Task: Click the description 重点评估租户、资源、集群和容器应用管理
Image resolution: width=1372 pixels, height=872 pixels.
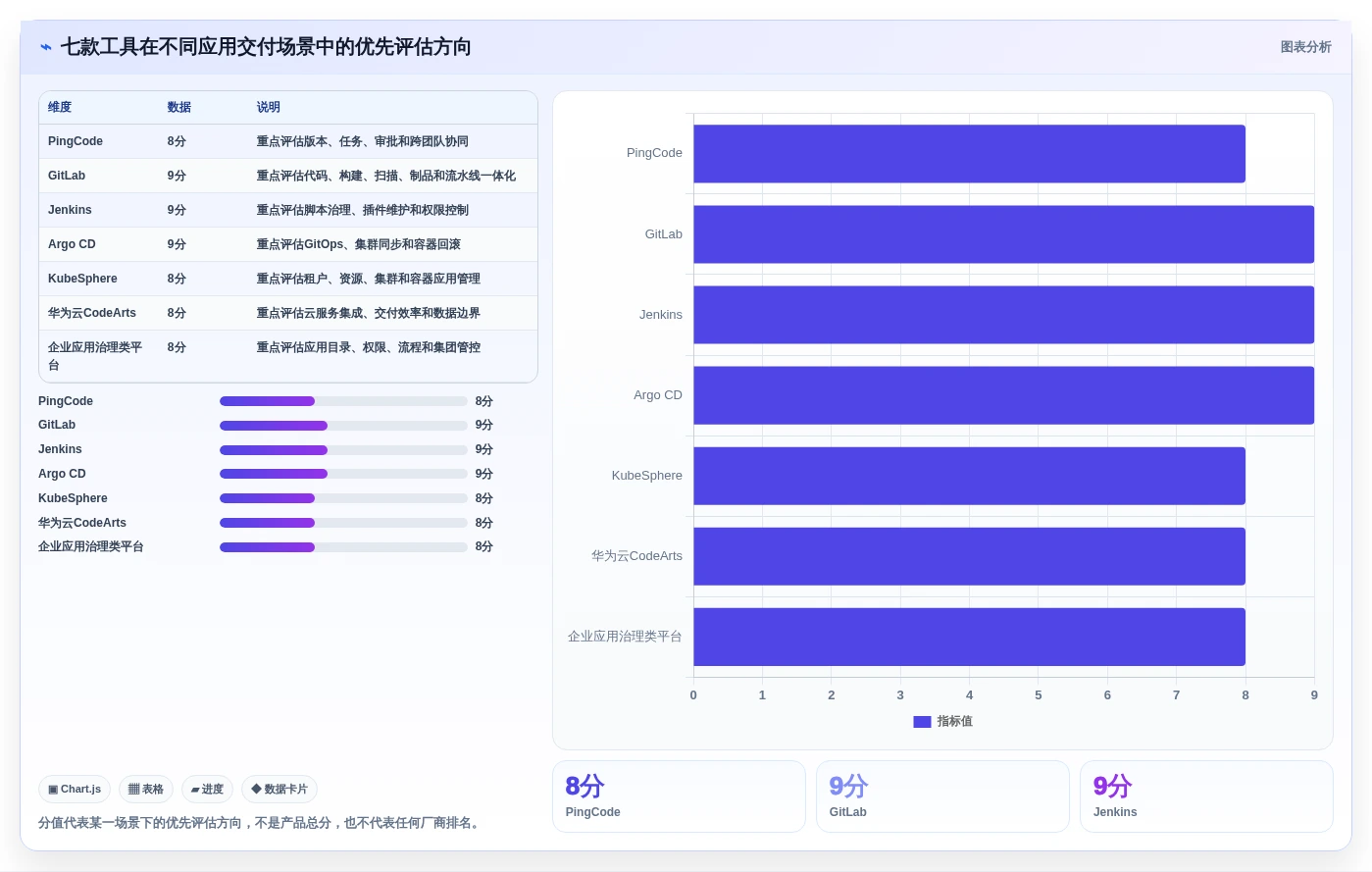Action: (369, 279)
